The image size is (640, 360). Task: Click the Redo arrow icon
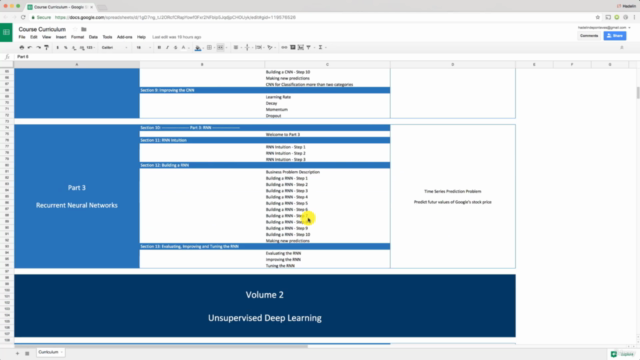tap(38, 47)
